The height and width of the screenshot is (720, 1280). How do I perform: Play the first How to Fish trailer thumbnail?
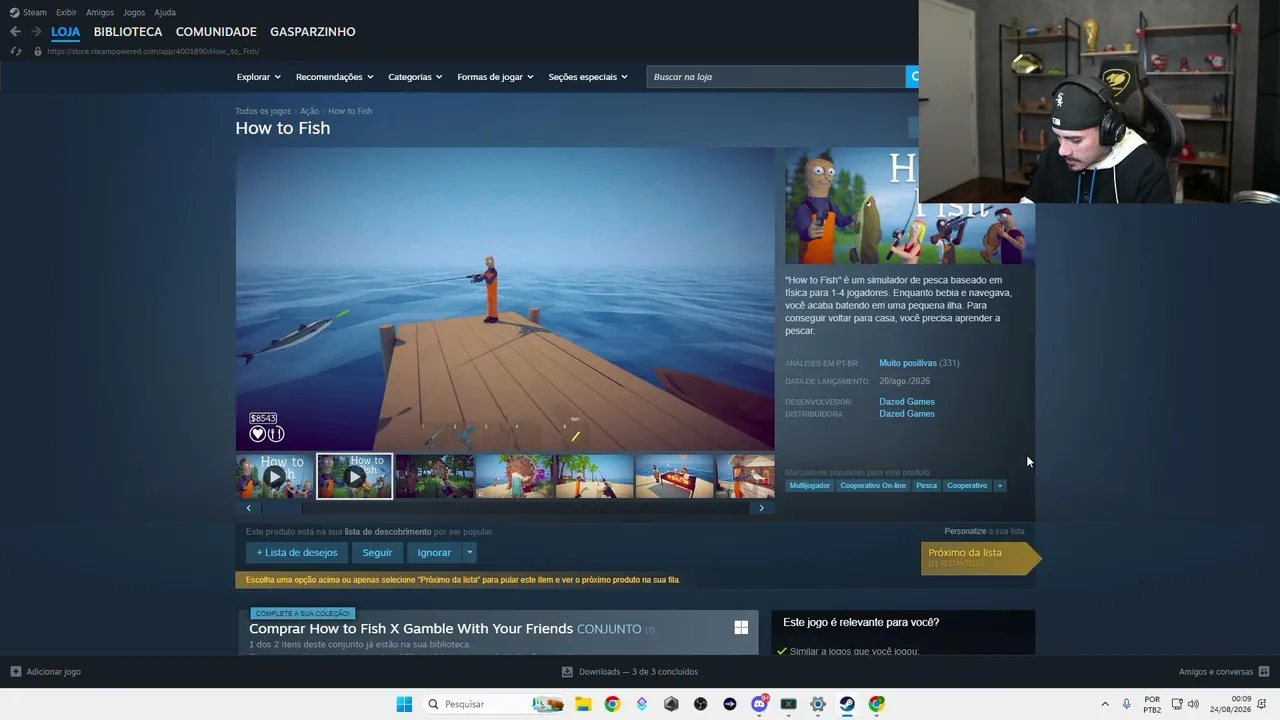pyautogui.click(x=274, y=476)
